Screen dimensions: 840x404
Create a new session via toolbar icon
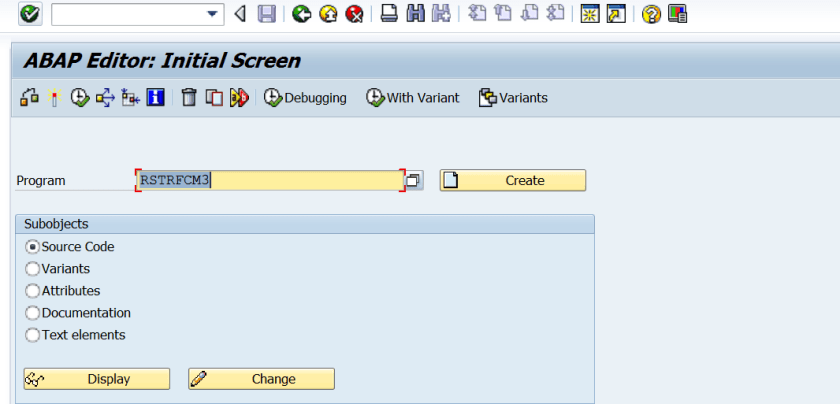pos(590,14)
